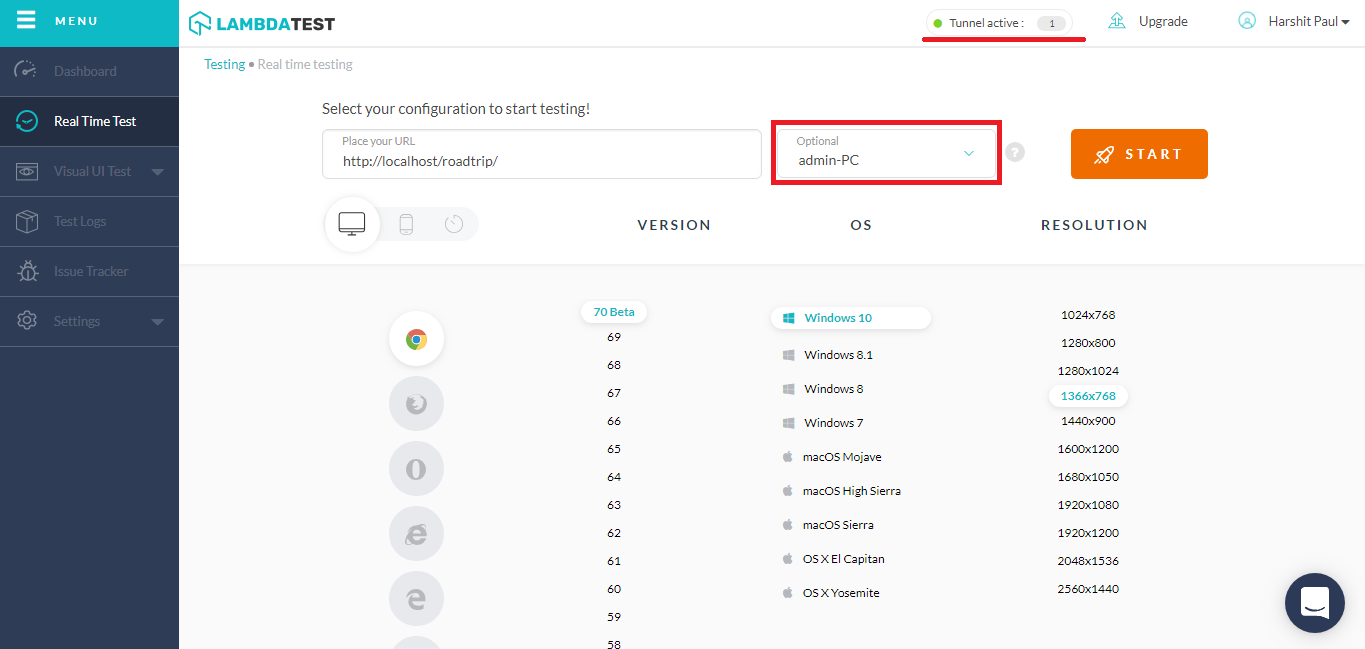Click the help question mark icon
The width and height of the screenshot is (1365, 649).
click(x=1015, y=153)
